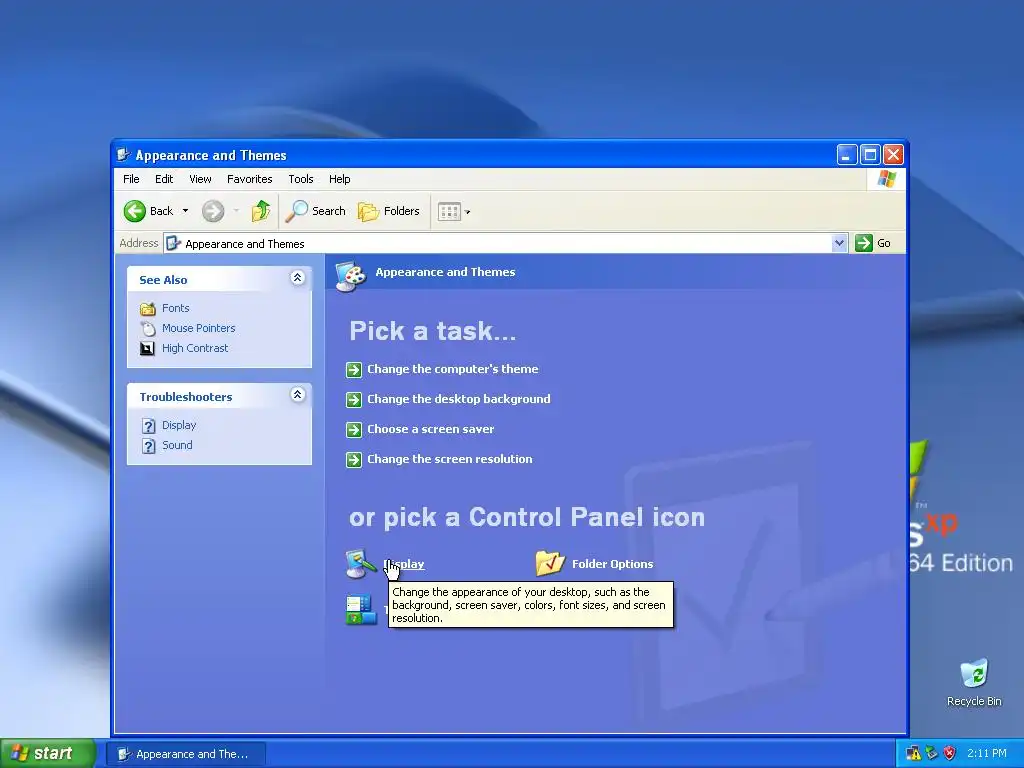1024x768 pixels.
Task: Open the File menu
Action: pyautogui.click(x=131, y=179)
